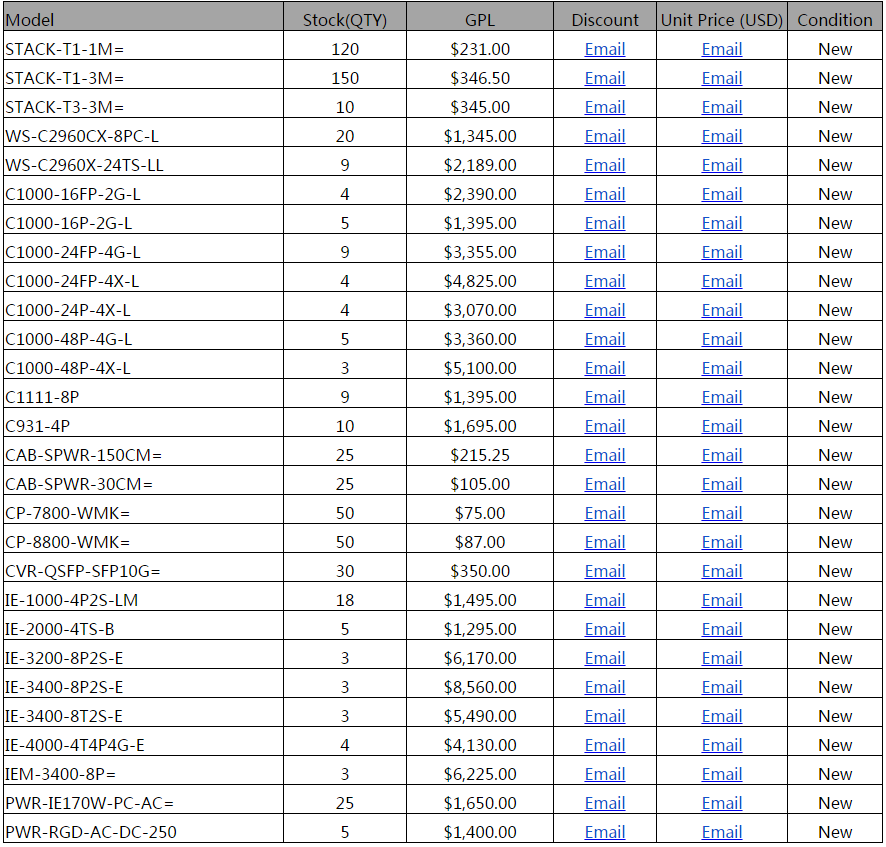Click the Discount column header
This screenshot has height=847, width=886.
click(x=605, y=17)
